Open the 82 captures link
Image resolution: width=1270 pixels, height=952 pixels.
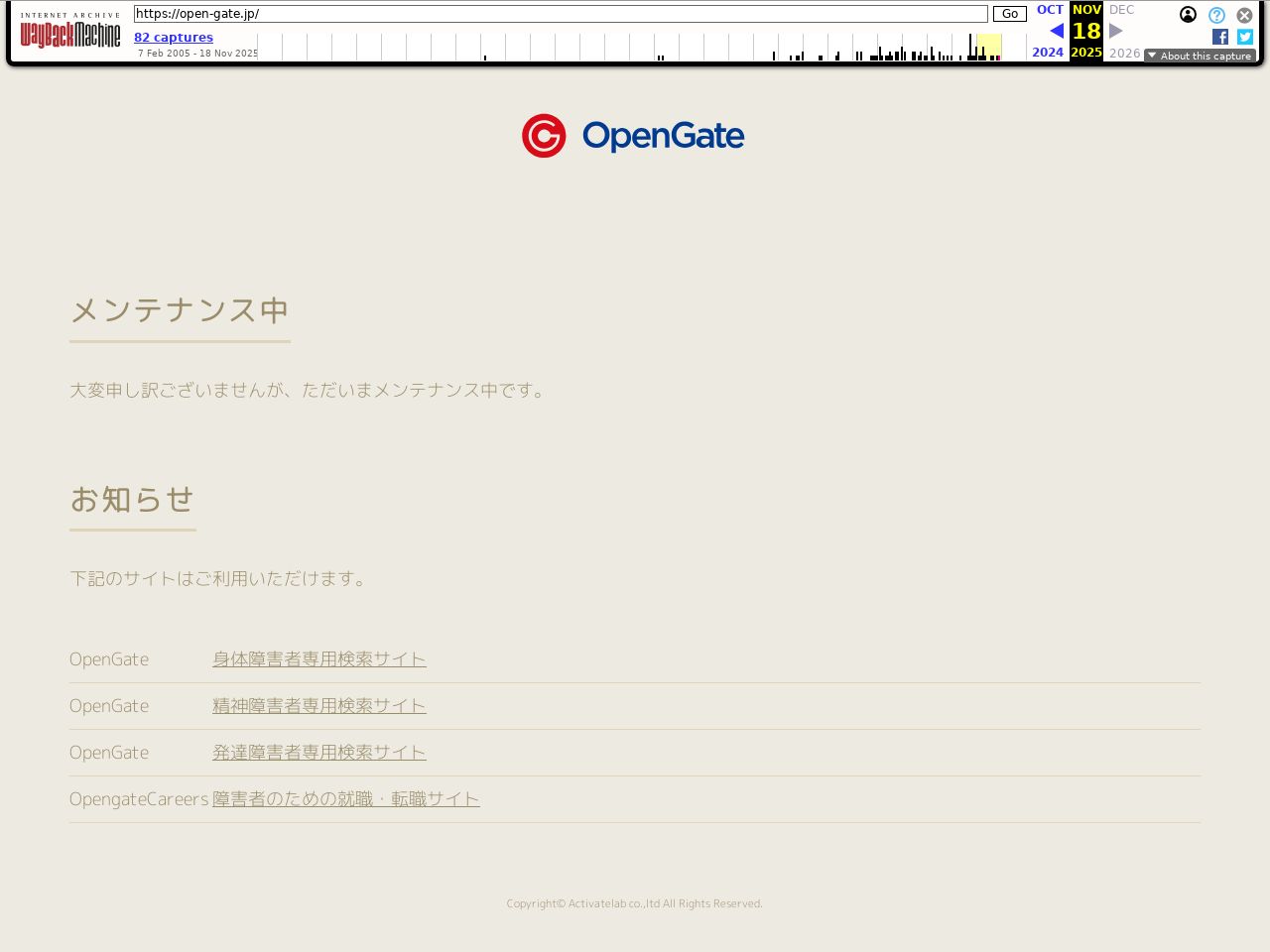(174, 38)
